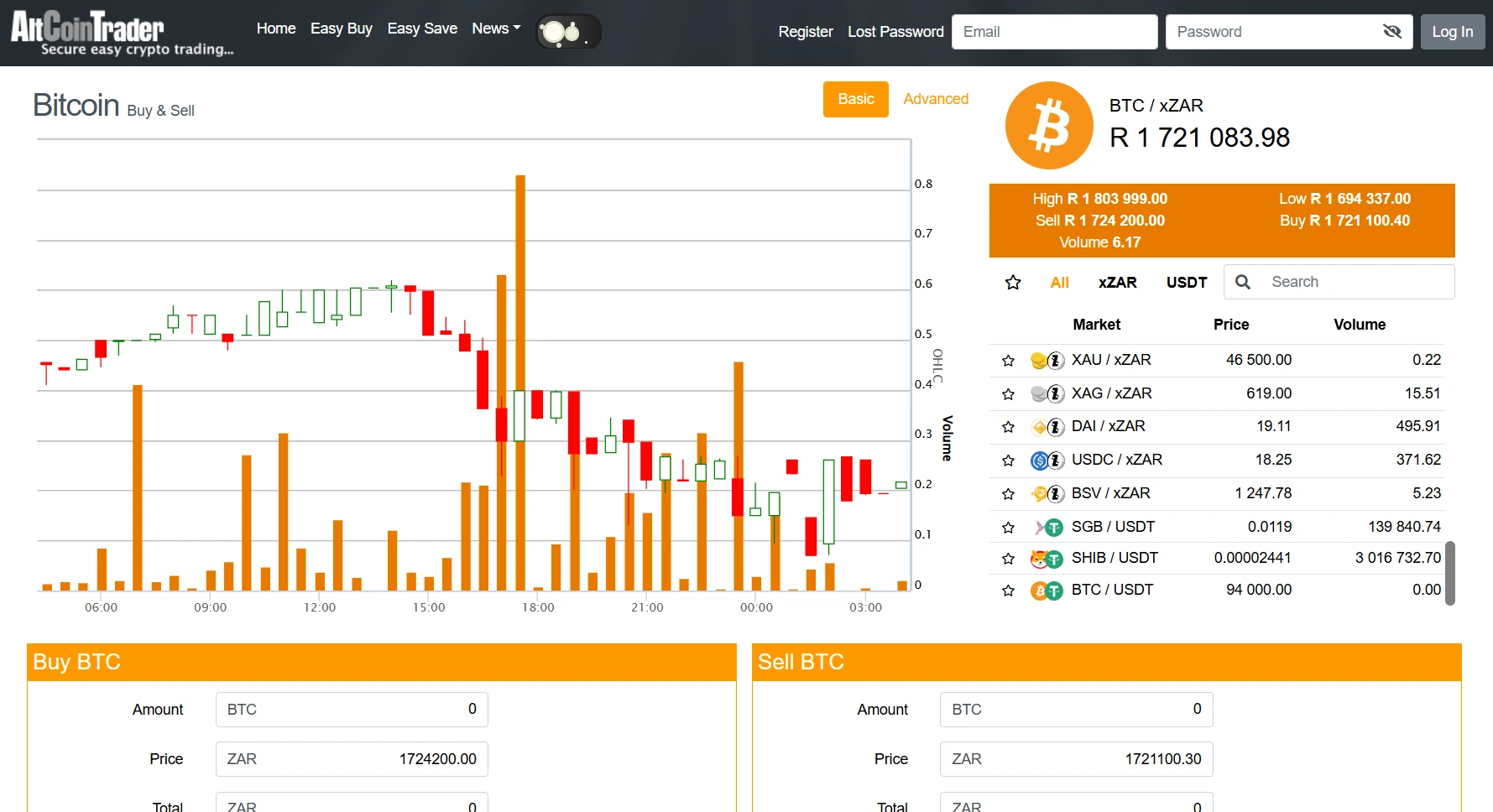1493x812 pixels.
Task: Click the AltCoinTrader logo
Action: pyautogui.click(x=121, y=33)
